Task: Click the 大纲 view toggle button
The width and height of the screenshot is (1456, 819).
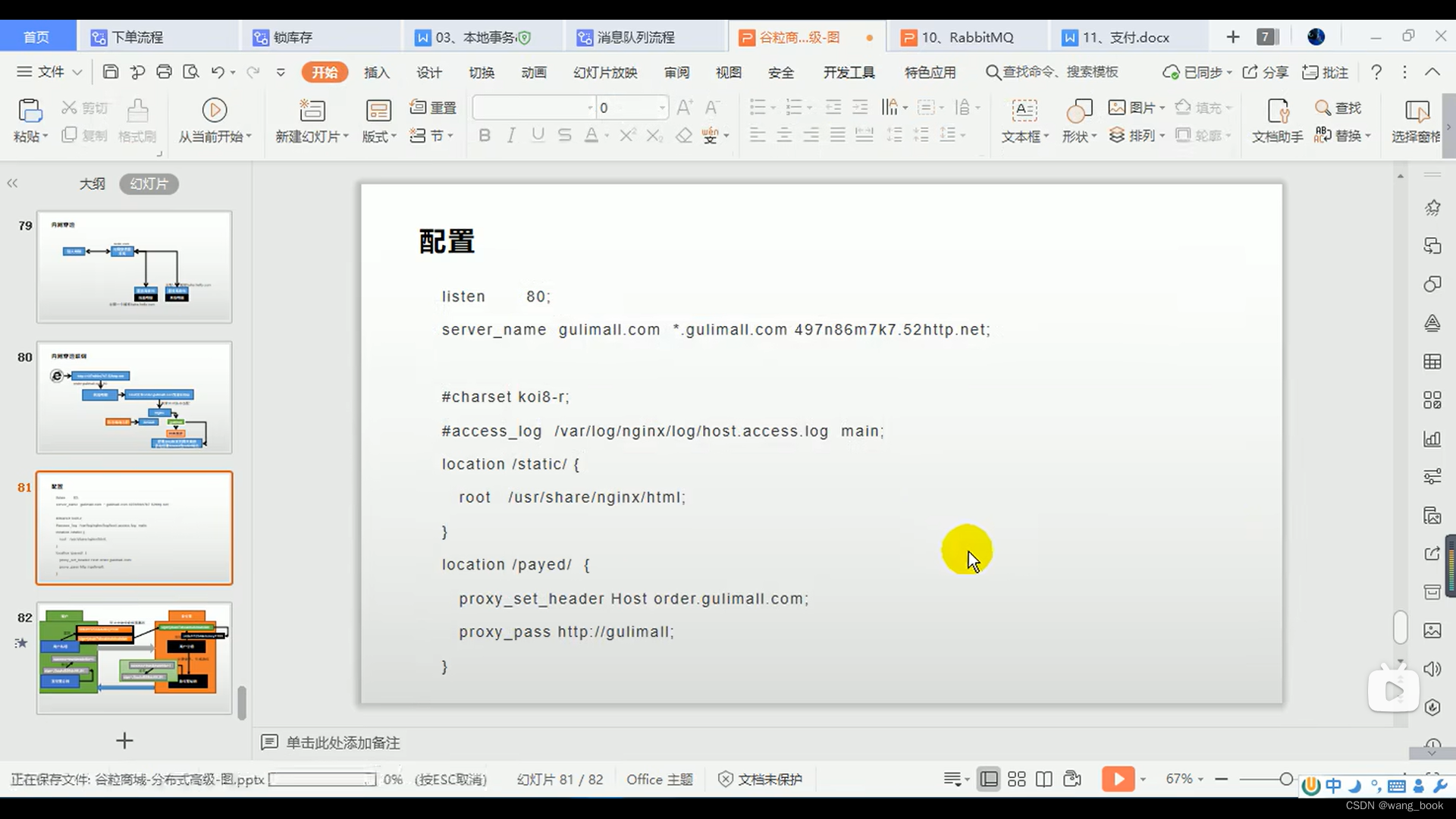Action: point(92,183)
